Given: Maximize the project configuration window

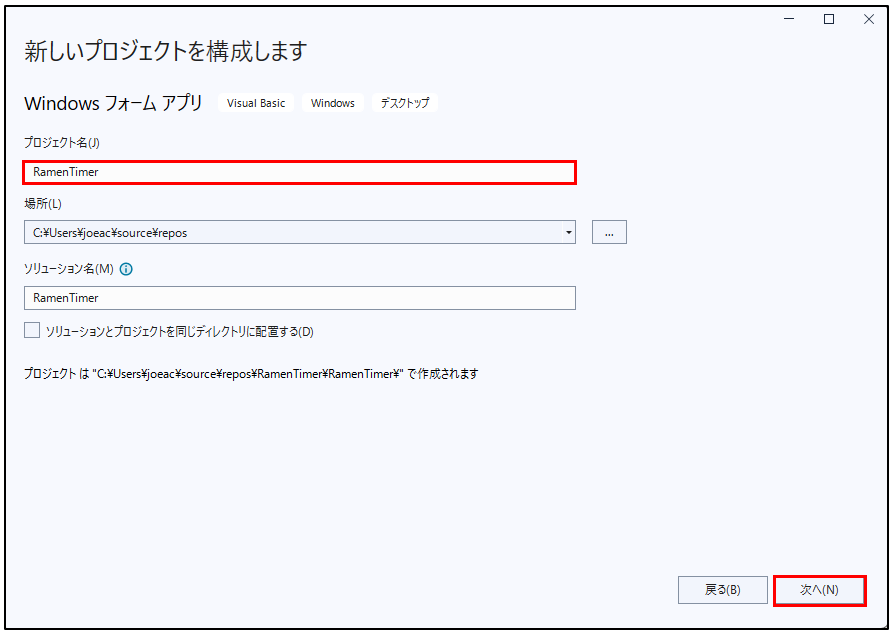Looking at the screenshot, I should [829, 19].
